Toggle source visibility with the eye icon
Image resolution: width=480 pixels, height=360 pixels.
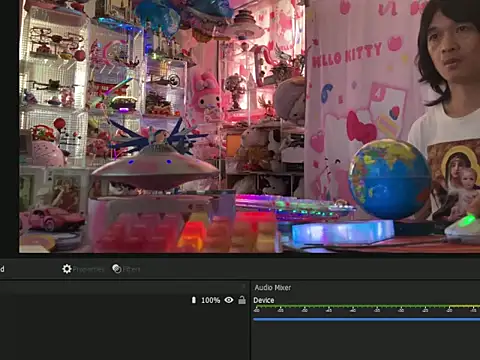[x=229, y=300]
